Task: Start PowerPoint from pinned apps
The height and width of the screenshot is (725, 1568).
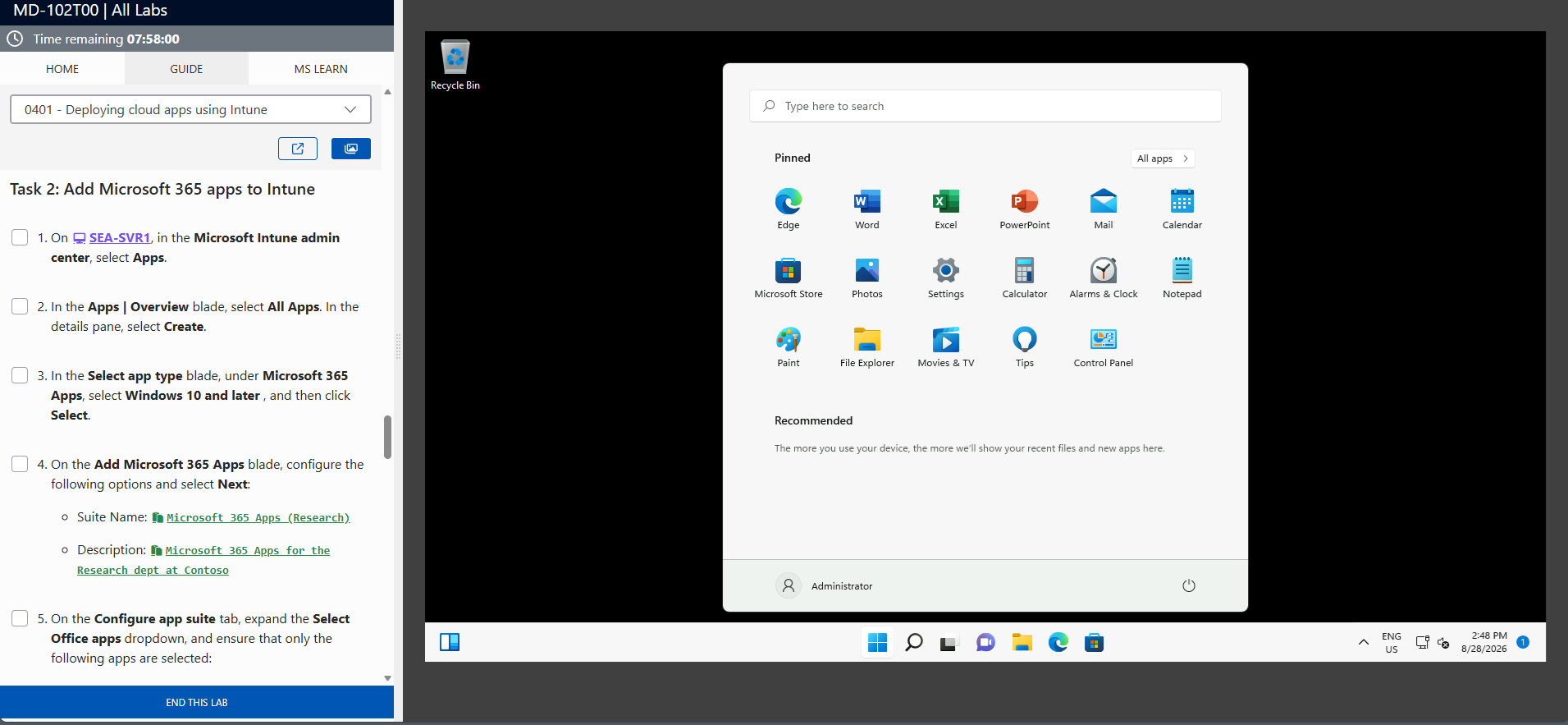Action: (x=1024, y=209)
